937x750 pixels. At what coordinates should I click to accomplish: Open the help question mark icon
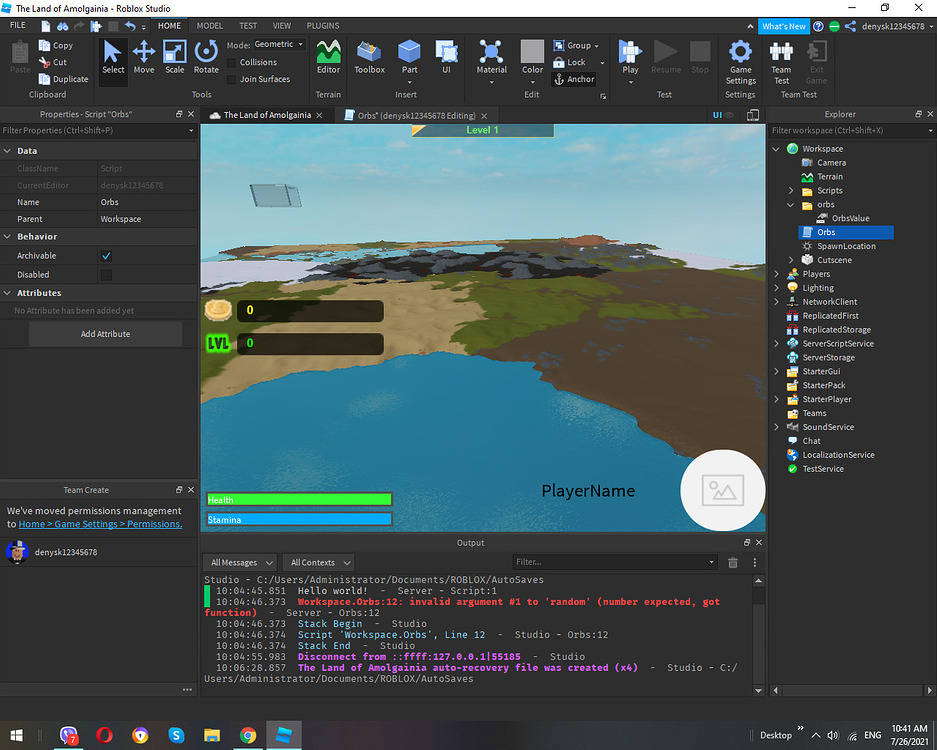point(818,26)
